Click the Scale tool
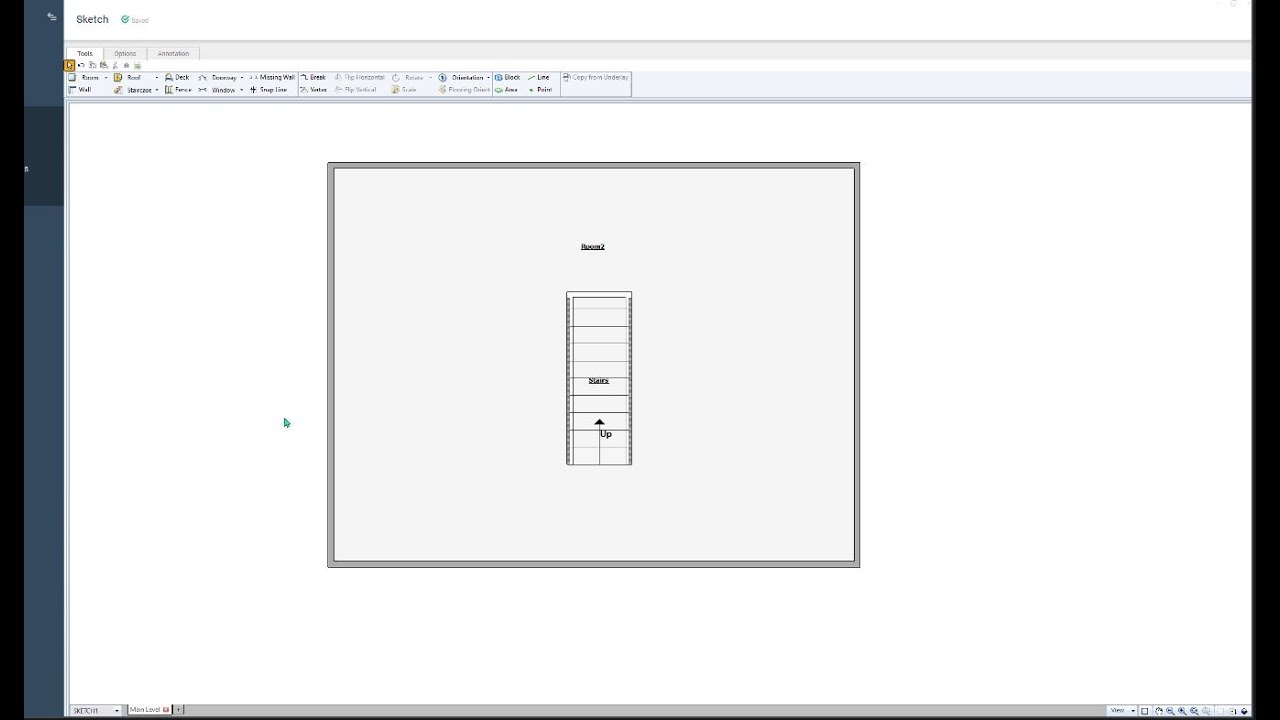Image resolution: width=1280 pixels, height=720 pixels. pos(404,90)
